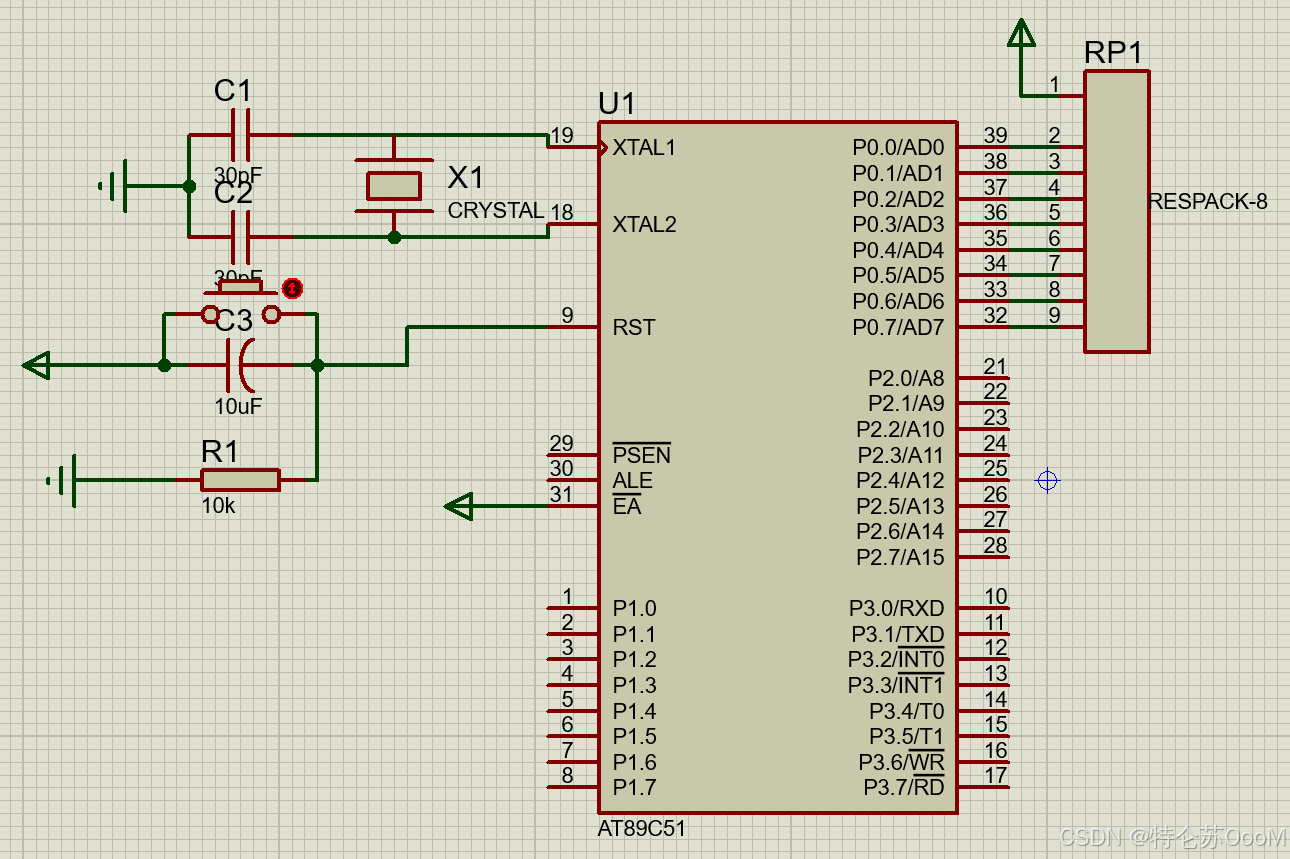Click the R1 10k resistor body
The height and width of the screenshot is (859, 1290).
pyautogui.click(x=240, y=480)
